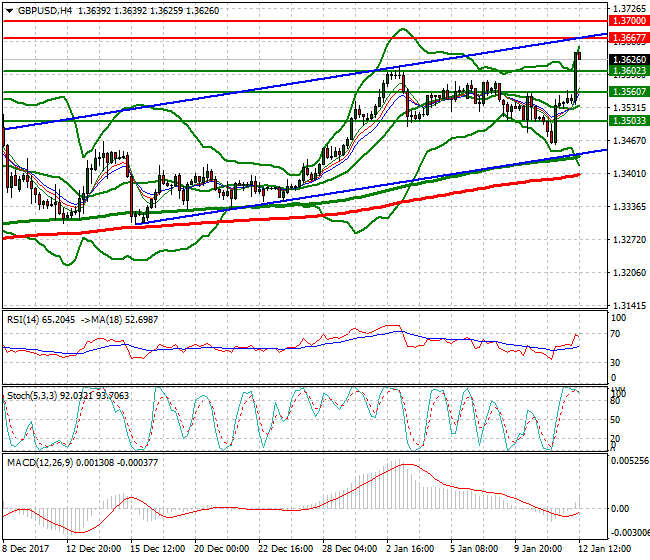This screenshot has height=560, width=650.
Task: Click the 12 Jan 12:00 time axis label
Action: pyautogui.click(x=604, y=548)
